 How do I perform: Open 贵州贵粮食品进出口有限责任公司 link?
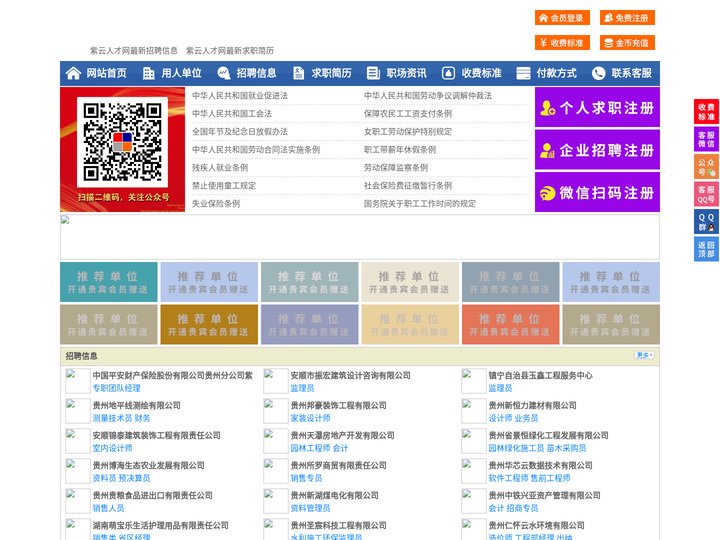(x=152, y=495)
